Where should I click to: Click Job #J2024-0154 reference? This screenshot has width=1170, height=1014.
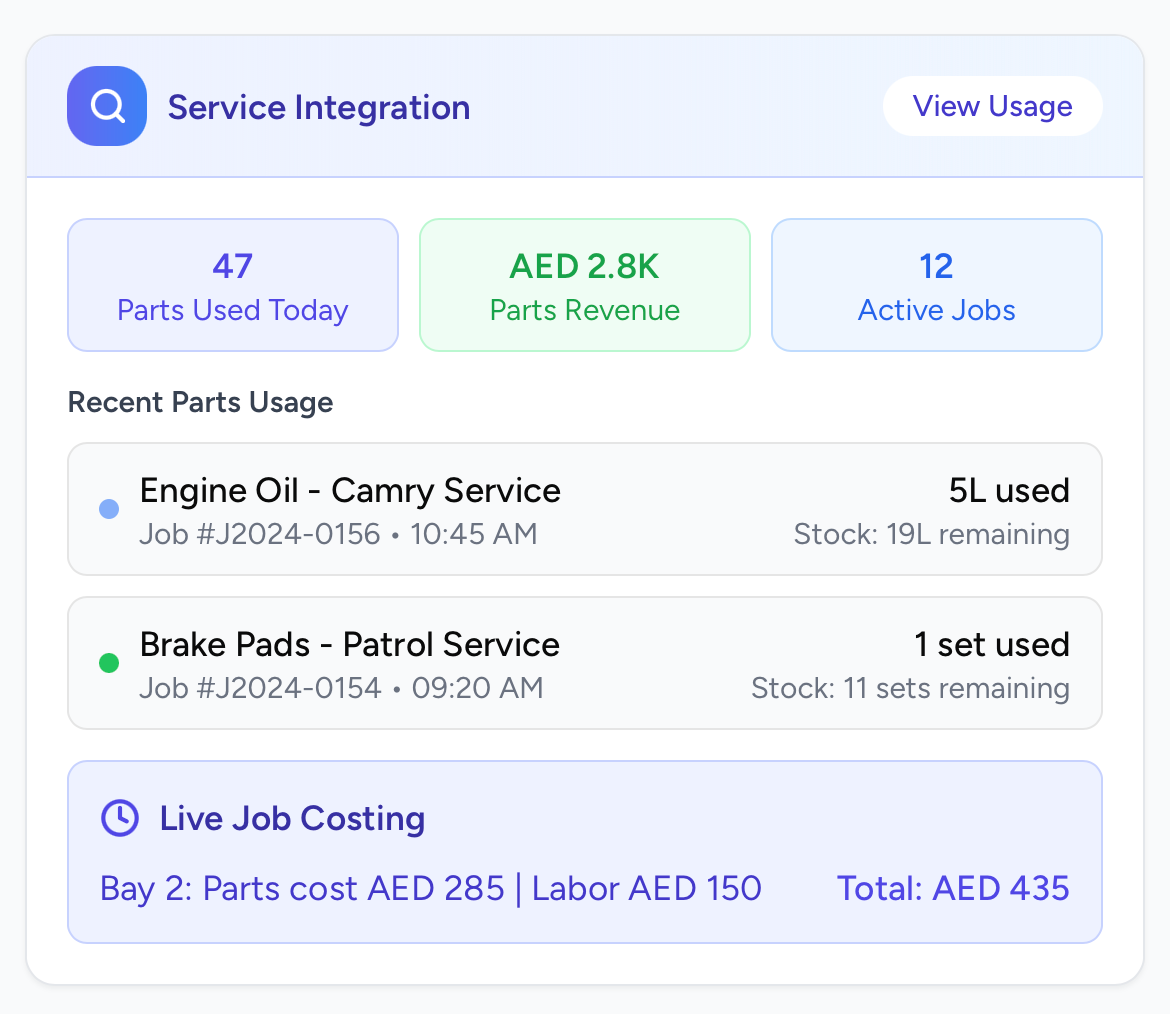260,688
